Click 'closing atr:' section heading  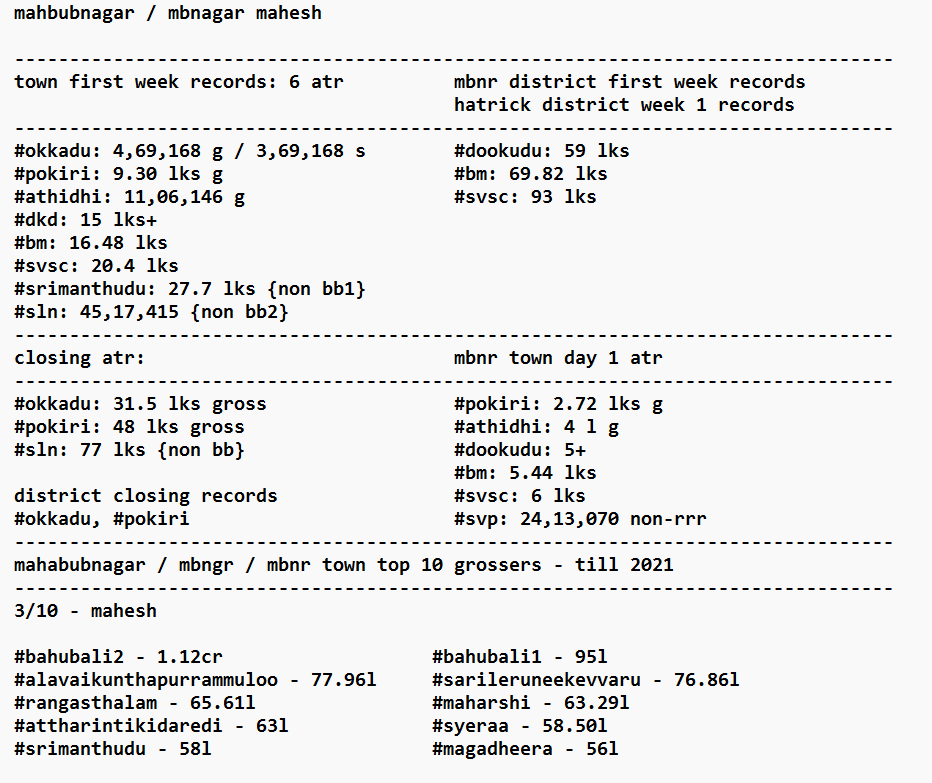pyautogui.click(x=80, y=358)
